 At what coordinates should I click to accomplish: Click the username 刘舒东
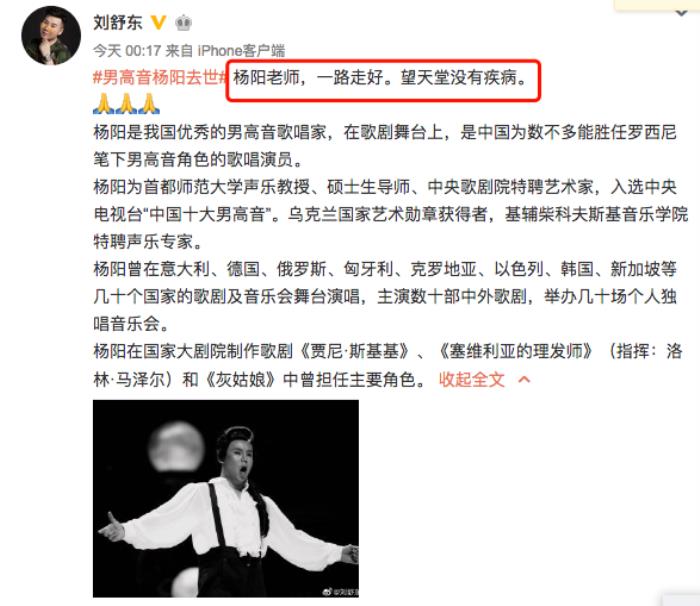pos(118,22)
